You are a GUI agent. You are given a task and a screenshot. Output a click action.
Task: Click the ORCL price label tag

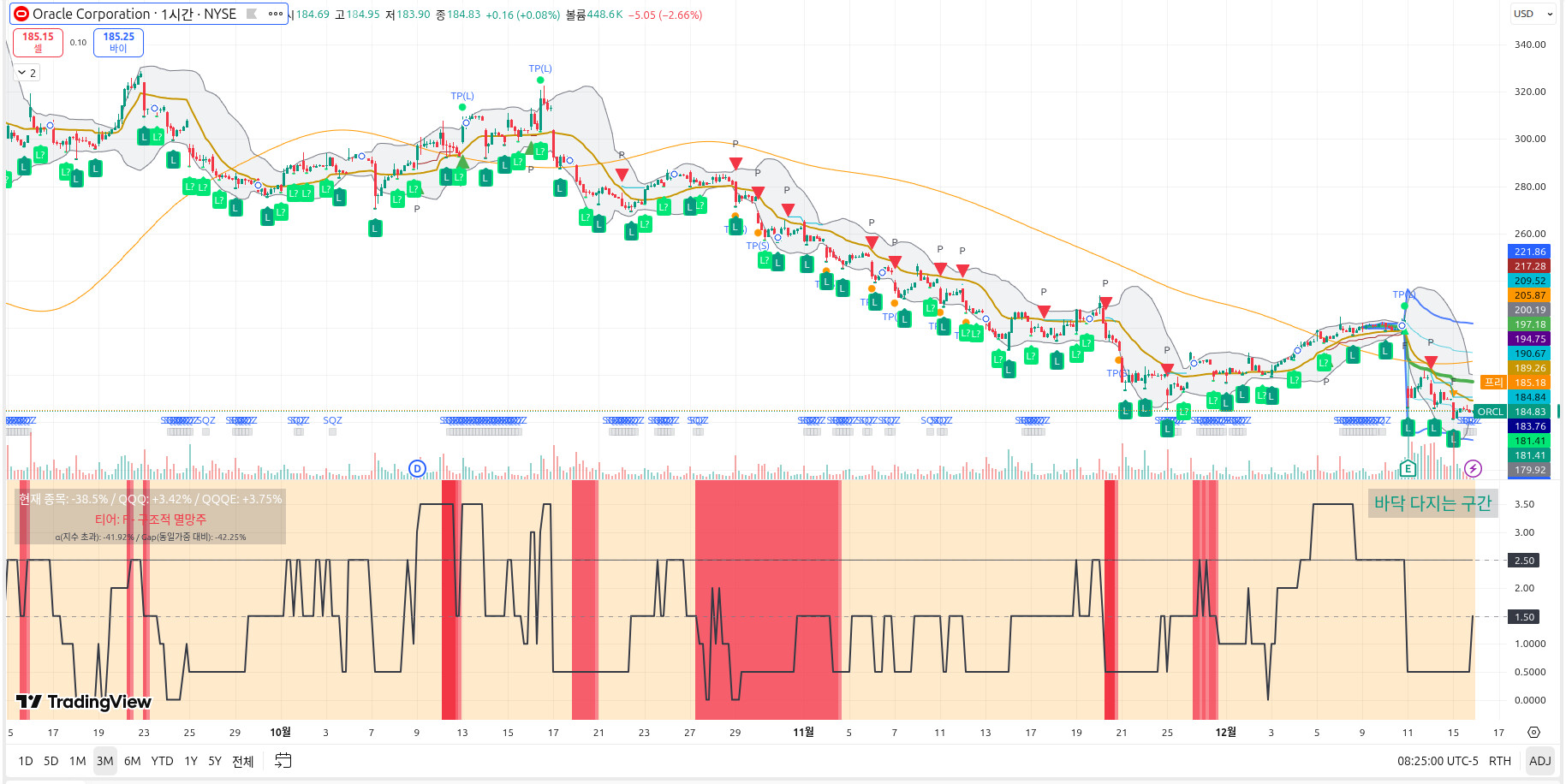1490,412
